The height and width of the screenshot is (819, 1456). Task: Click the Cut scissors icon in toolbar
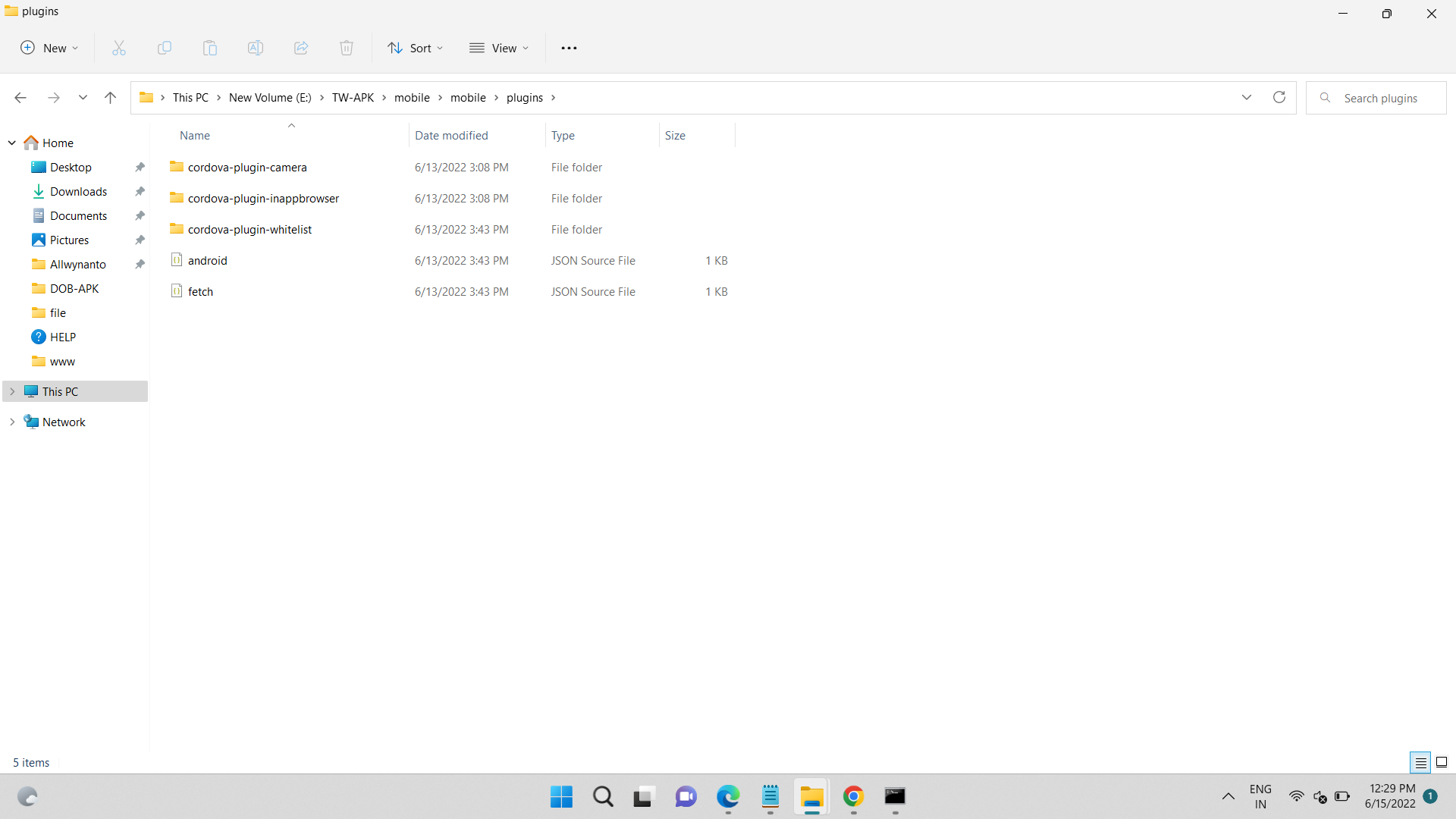[x=119, y=48]
